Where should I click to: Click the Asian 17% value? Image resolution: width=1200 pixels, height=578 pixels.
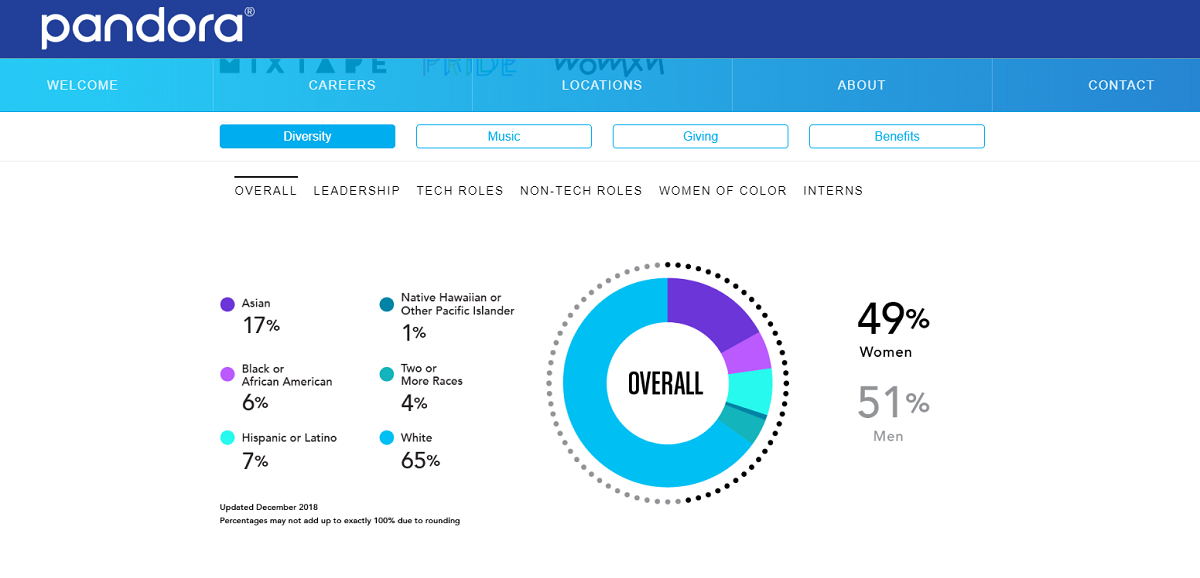[x=261, y=326]
